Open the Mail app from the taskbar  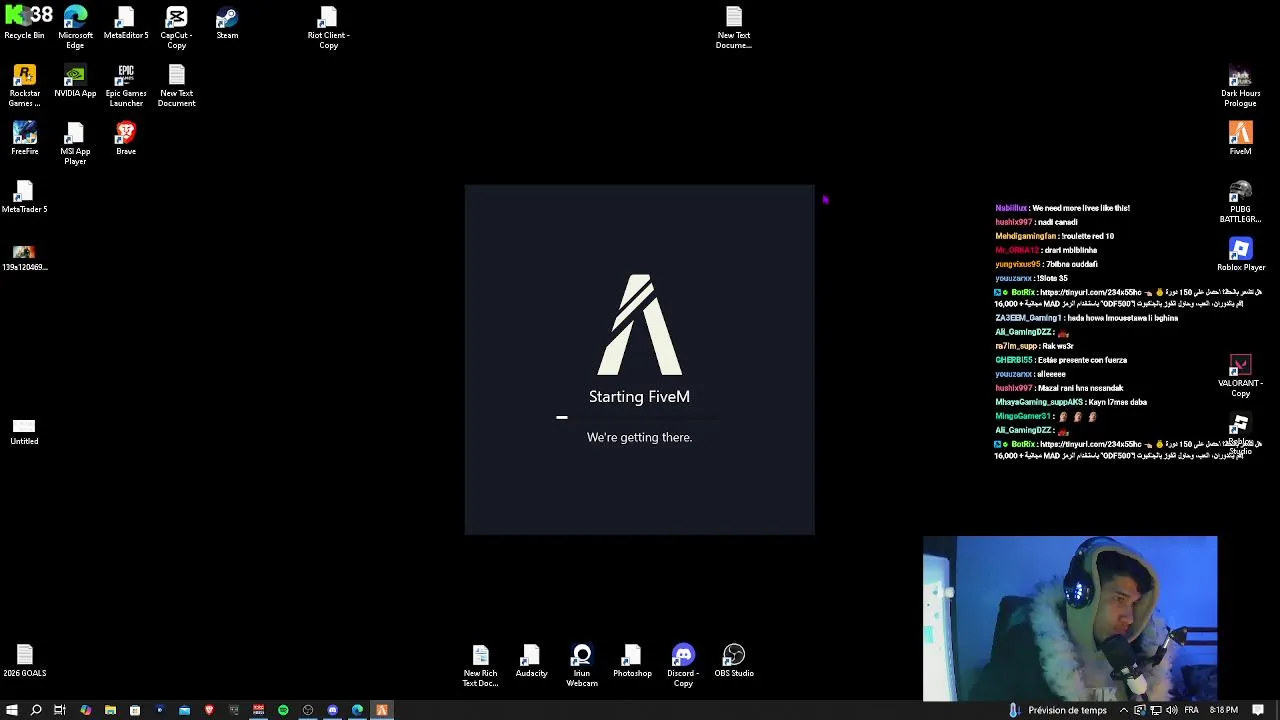pyautogui.click(x=184, y=710)
